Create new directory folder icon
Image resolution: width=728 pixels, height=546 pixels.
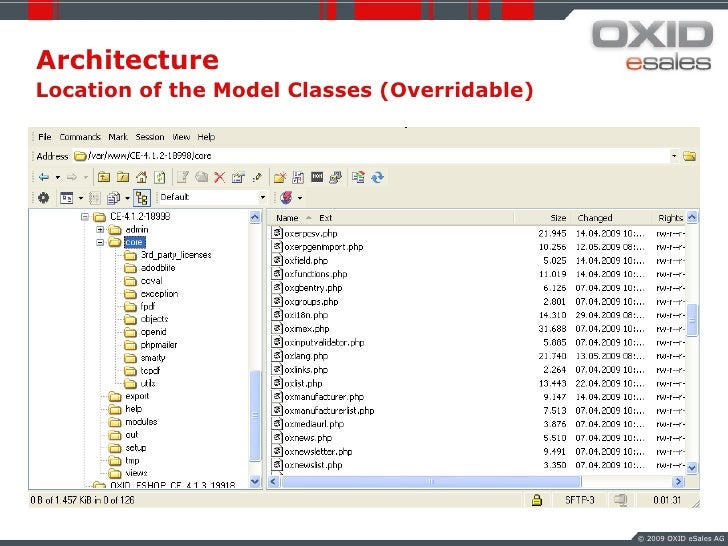point(280,177)
